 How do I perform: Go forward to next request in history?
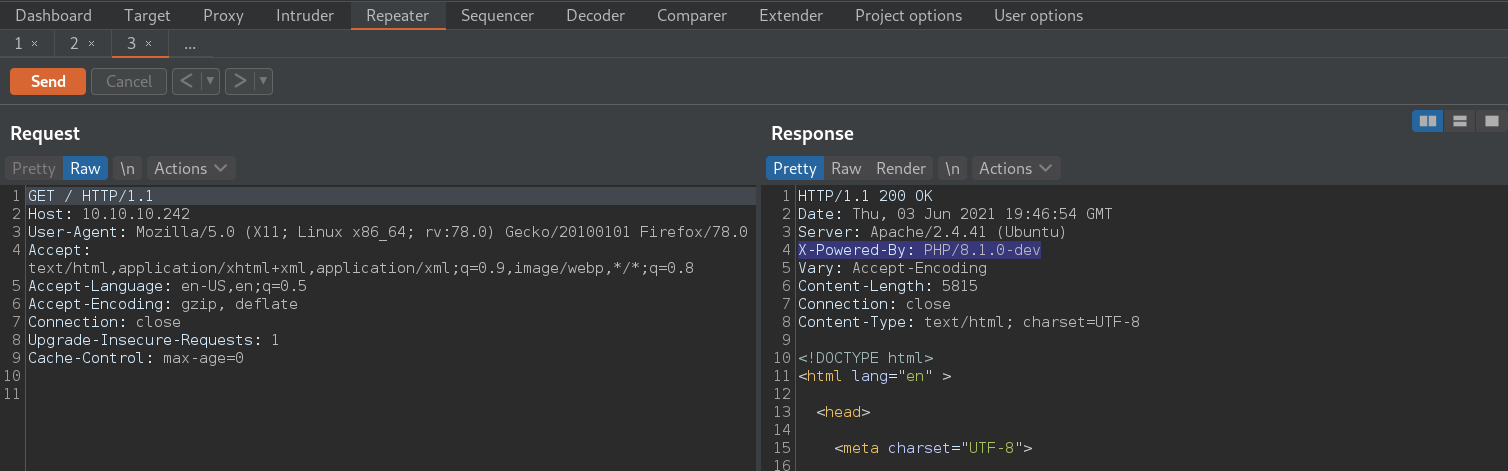click(x=240, y=81)
